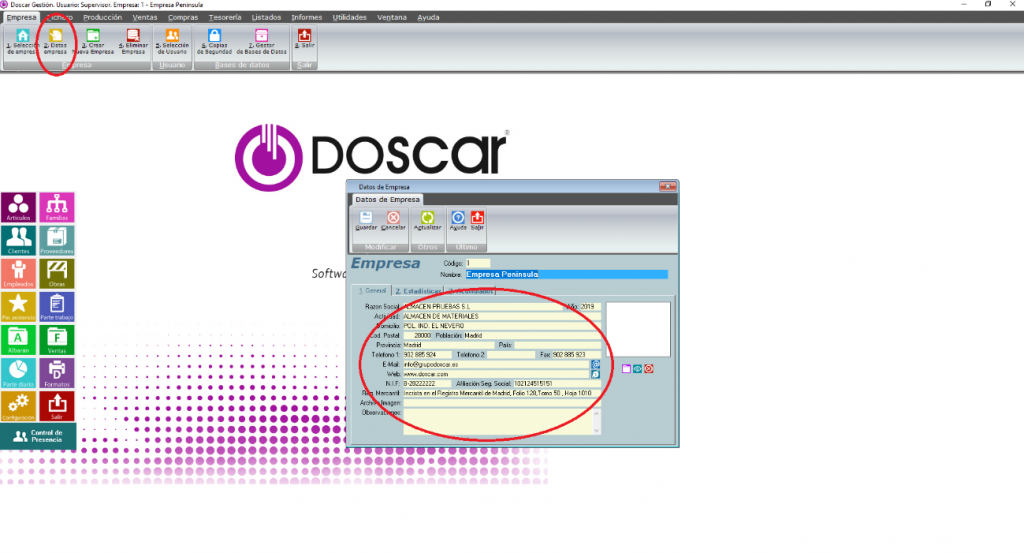Click the send e-mail icon beside E-Mail field
Image resolution: width=1024 pixels, height=553 pixels.
pos(596,364)
